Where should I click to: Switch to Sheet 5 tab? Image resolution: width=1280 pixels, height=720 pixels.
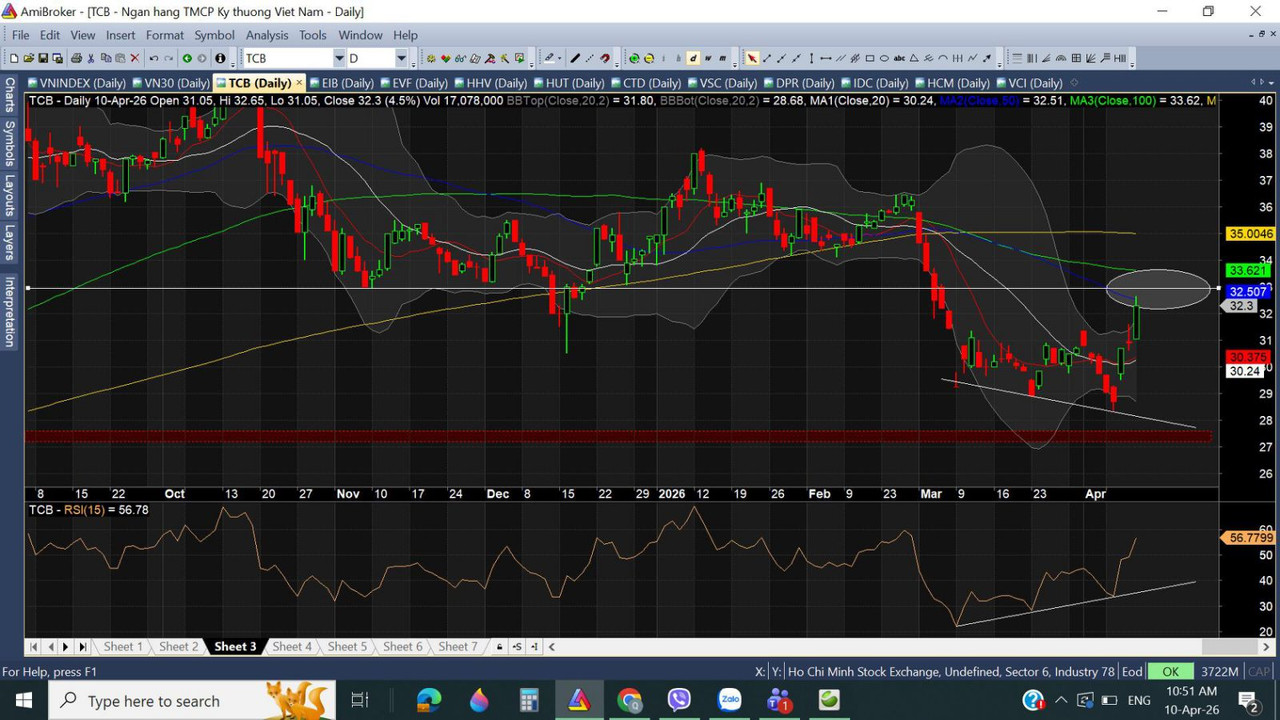click(x=347, y=647)
